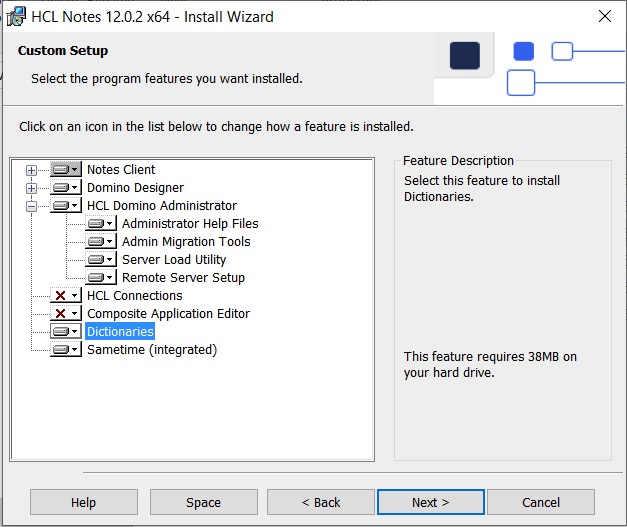
Task: Click HCL Domino Administrator drive icon
Action: point(65,206)
